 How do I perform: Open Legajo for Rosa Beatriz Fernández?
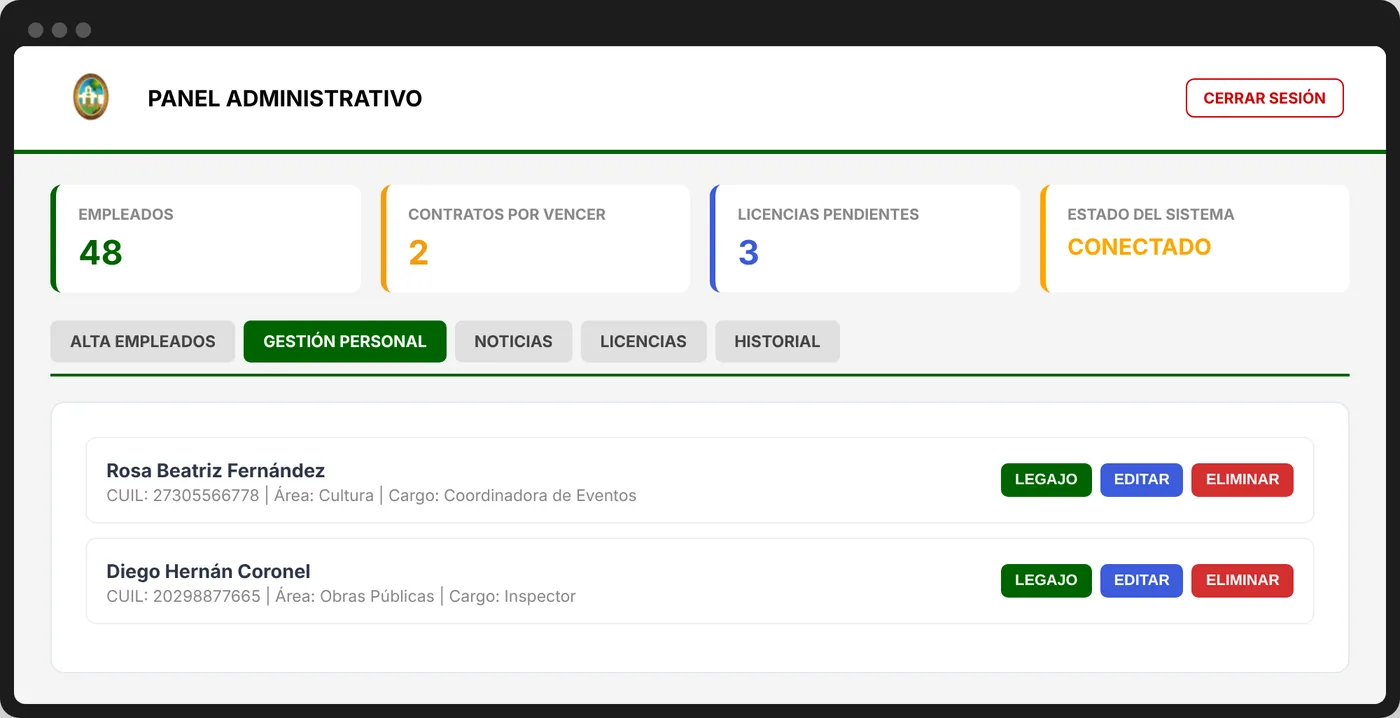point(1046,479)
